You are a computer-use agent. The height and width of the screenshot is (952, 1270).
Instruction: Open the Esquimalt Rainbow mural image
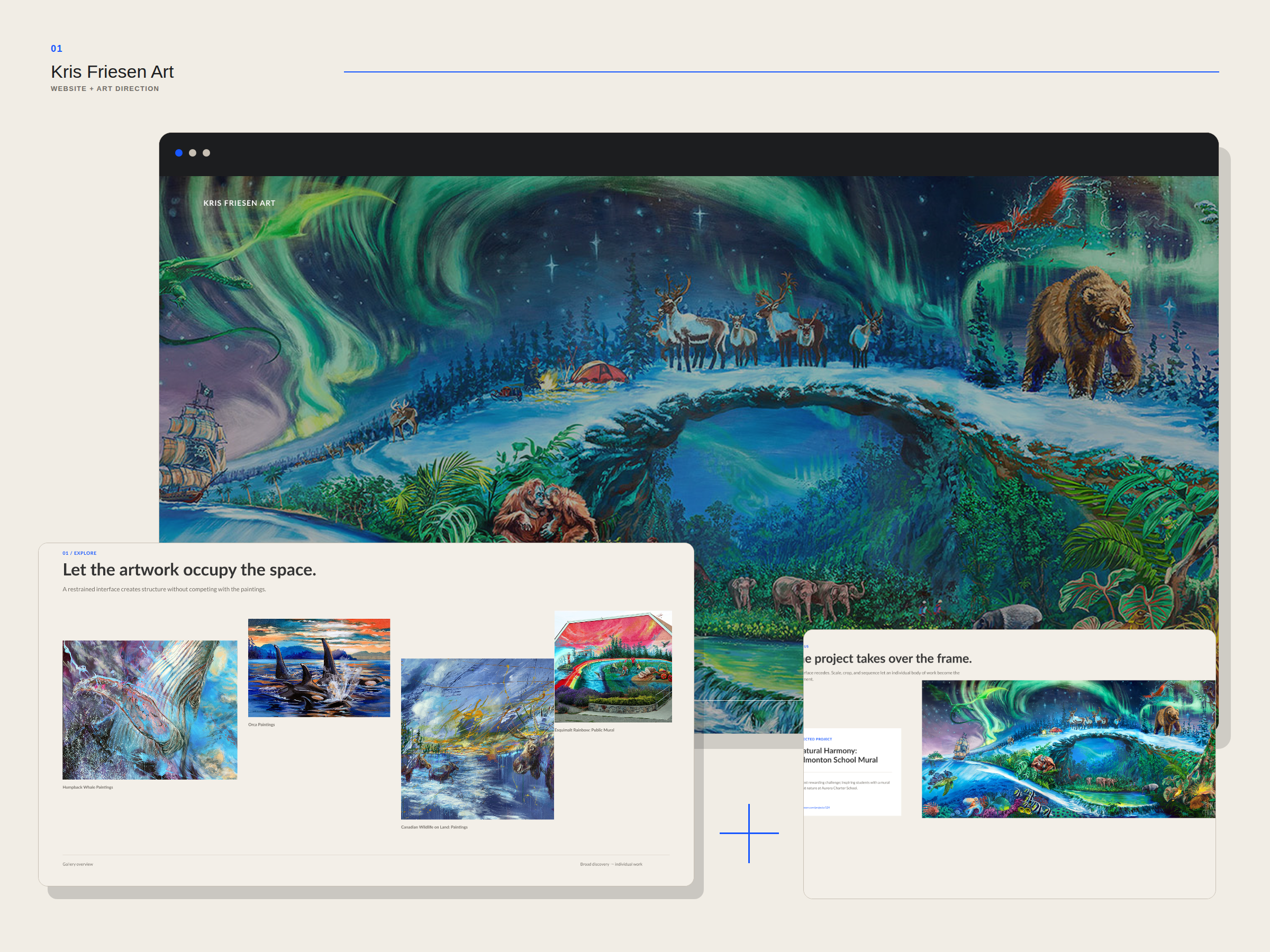(613, 666)
